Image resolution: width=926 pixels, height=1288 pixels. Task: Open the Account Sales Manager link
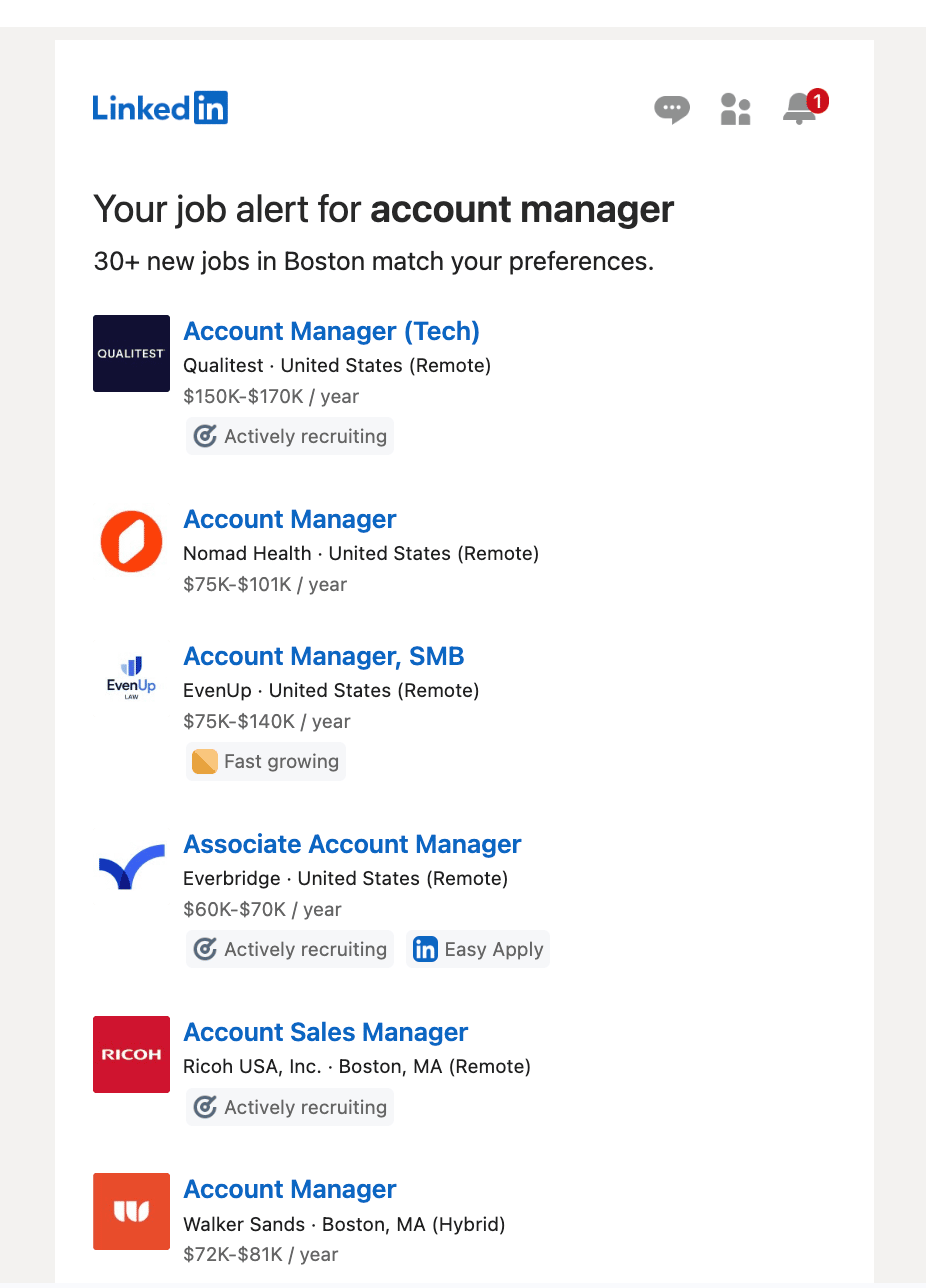click(326, 1032)
